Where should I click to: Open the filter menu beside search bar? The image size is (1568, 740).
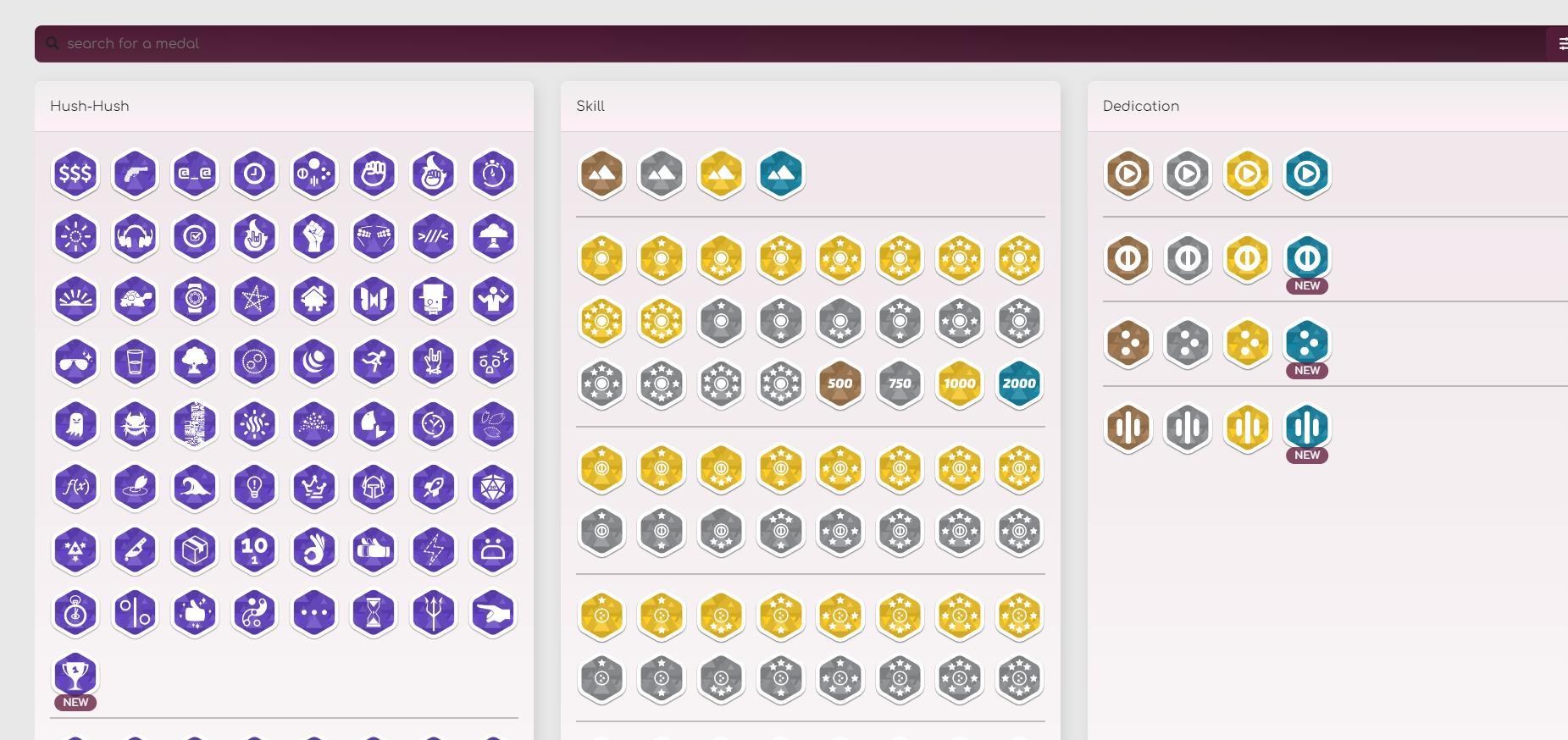point(1560,43)
